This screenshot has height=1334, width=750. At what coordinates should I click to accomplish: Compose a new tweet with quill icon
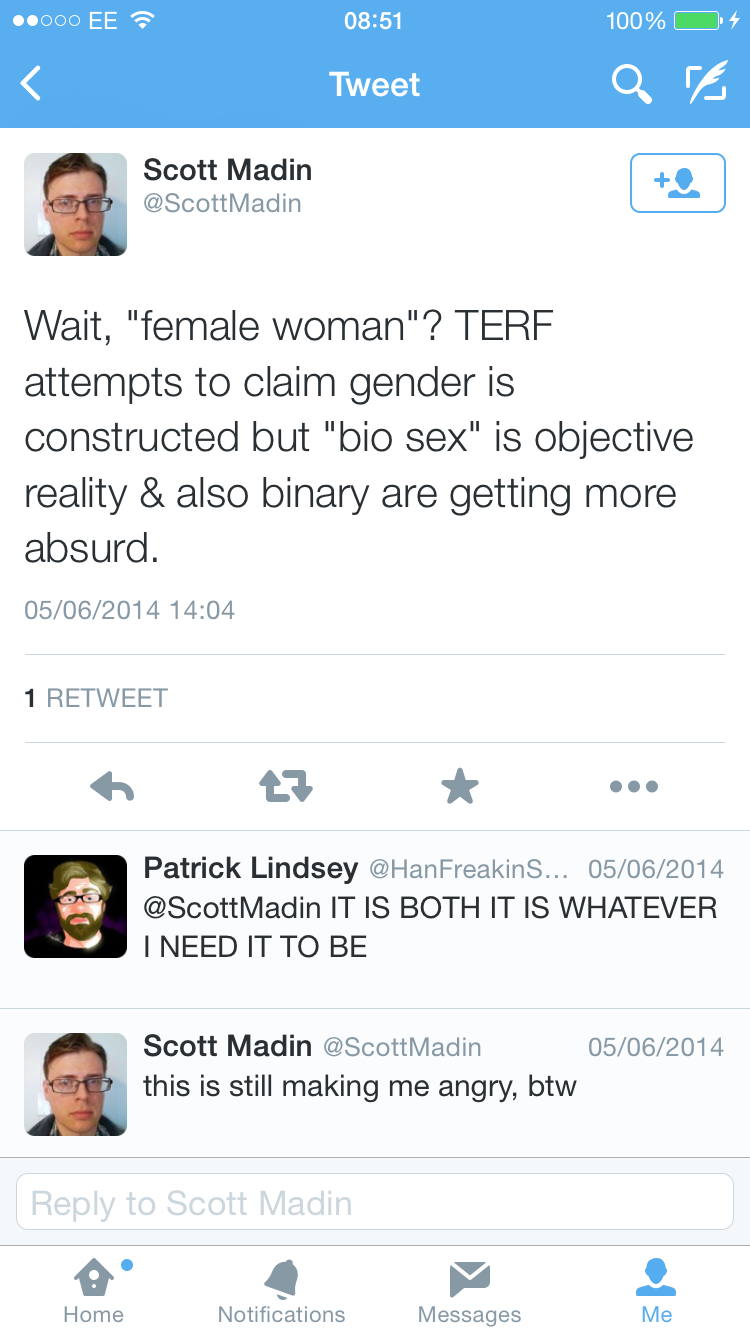[705, 84]
